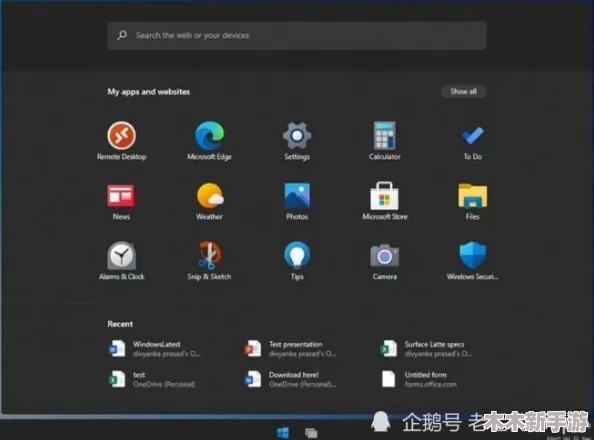The image size is (594, 440).
Task: Launch Microsoft Edge browser
Action: point(209,141)
